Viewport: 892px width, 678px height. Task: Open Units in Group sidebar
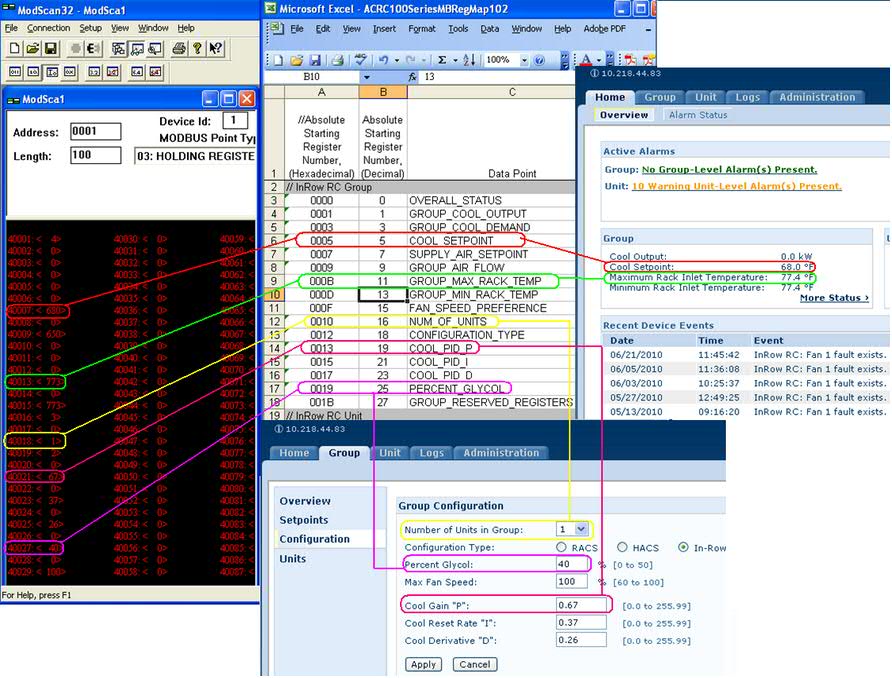pos(292,559)
